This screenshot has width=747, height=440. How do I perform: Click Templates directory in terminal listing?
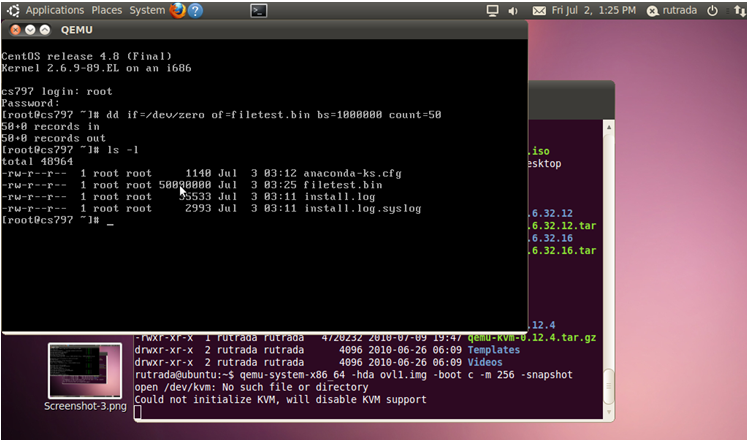pyautogui.click(x=494, y=350)
